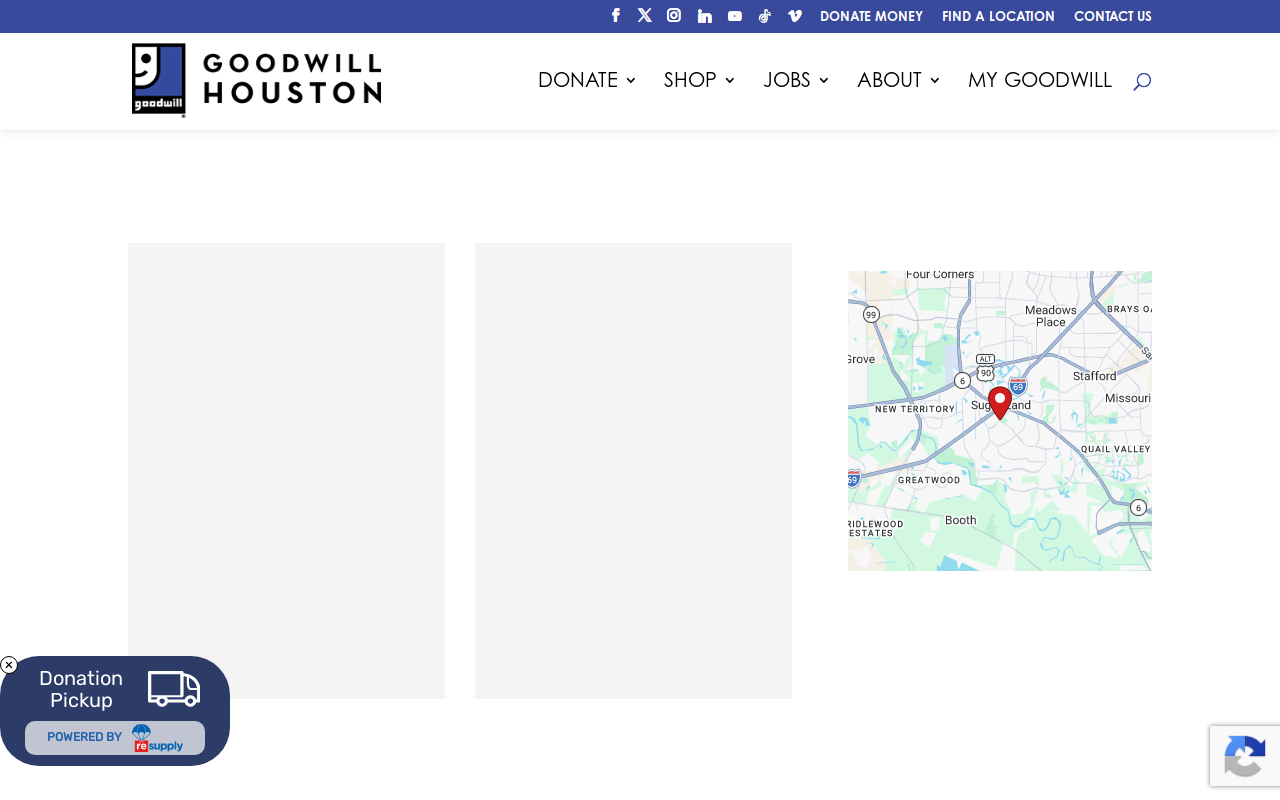Screen dimensions: 1280x800
Task: Click the Donation Pickup button text
Action: pos(81,689)
